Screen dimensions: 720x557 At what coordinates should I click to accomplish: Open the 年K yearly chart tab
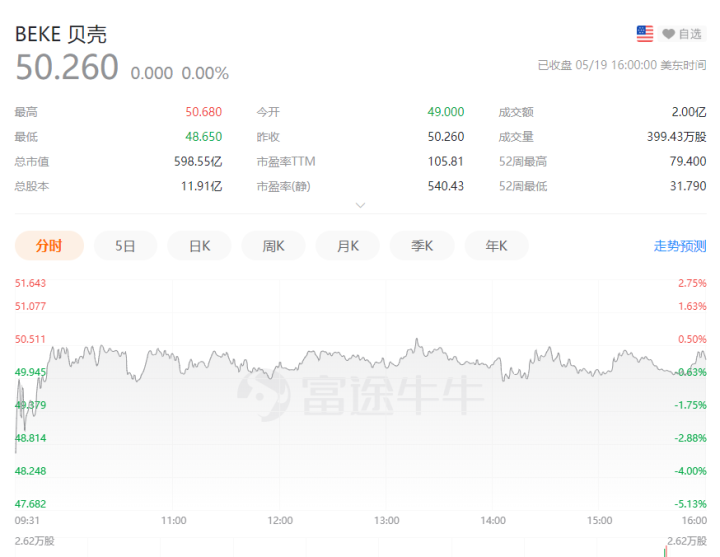[x=496, y=246]
